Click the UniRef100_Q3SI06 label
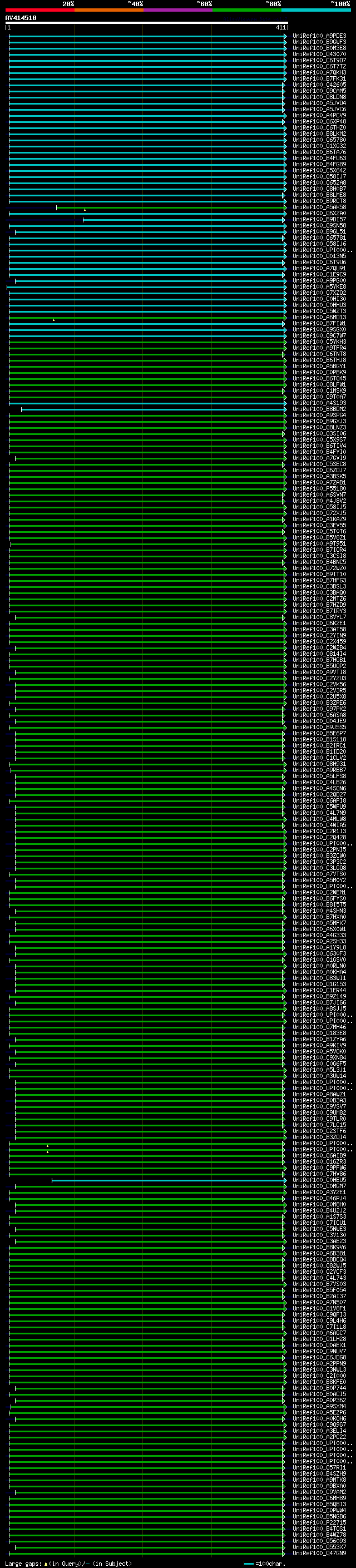The image size is (356, 1568). pos(319,433)
